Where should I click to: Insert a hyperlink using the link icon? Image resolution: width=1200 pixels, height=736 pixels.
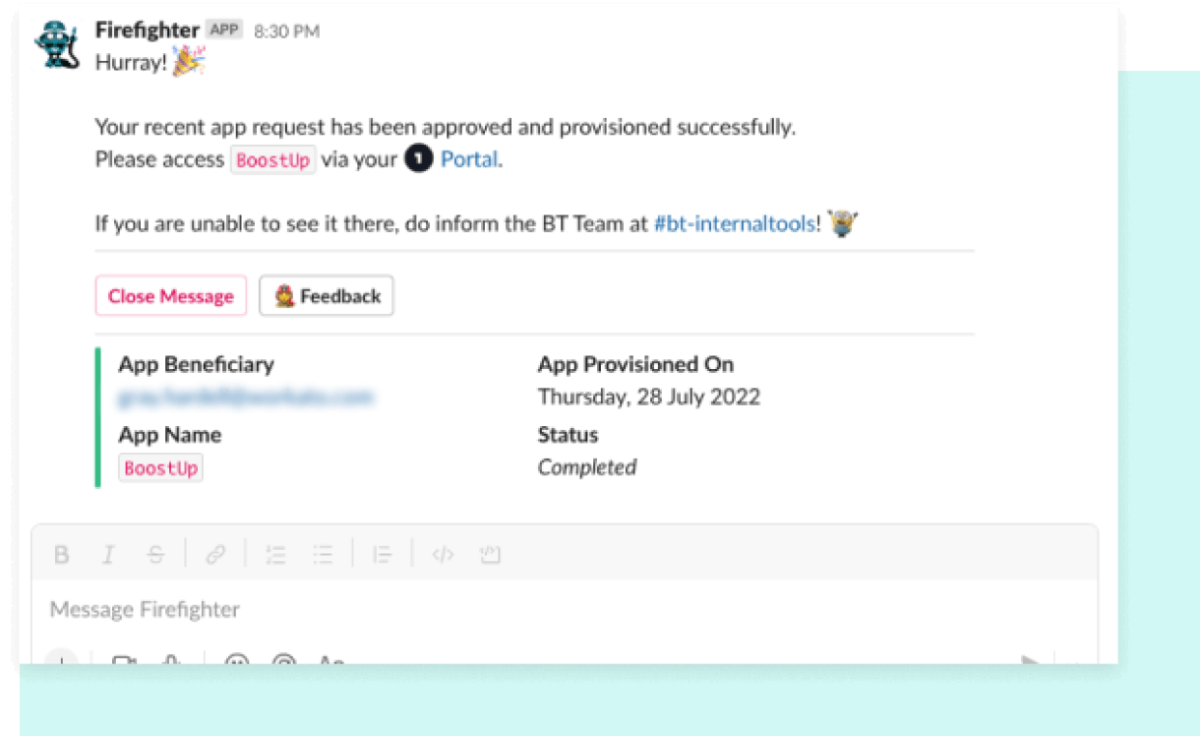click(217, 554)
